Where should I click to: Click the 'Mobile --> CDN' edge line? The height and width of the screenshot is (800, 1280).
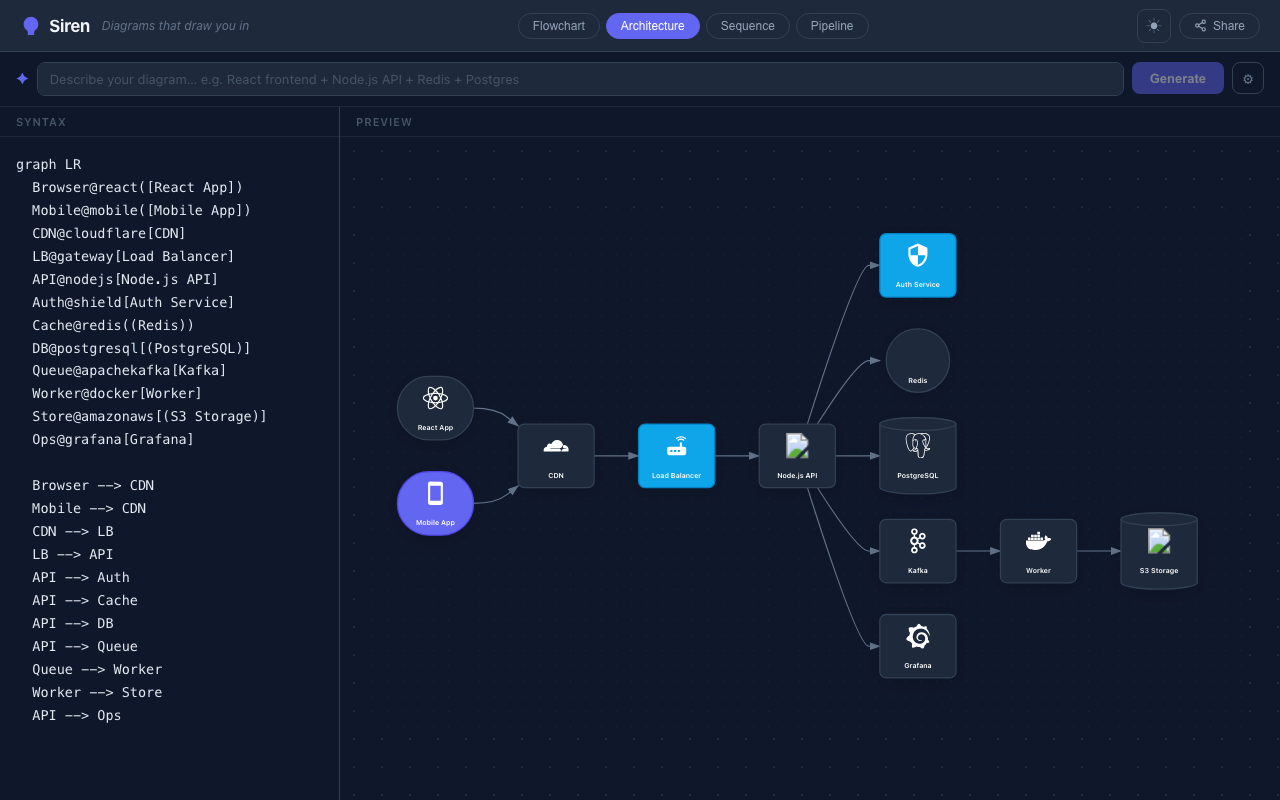89,508
